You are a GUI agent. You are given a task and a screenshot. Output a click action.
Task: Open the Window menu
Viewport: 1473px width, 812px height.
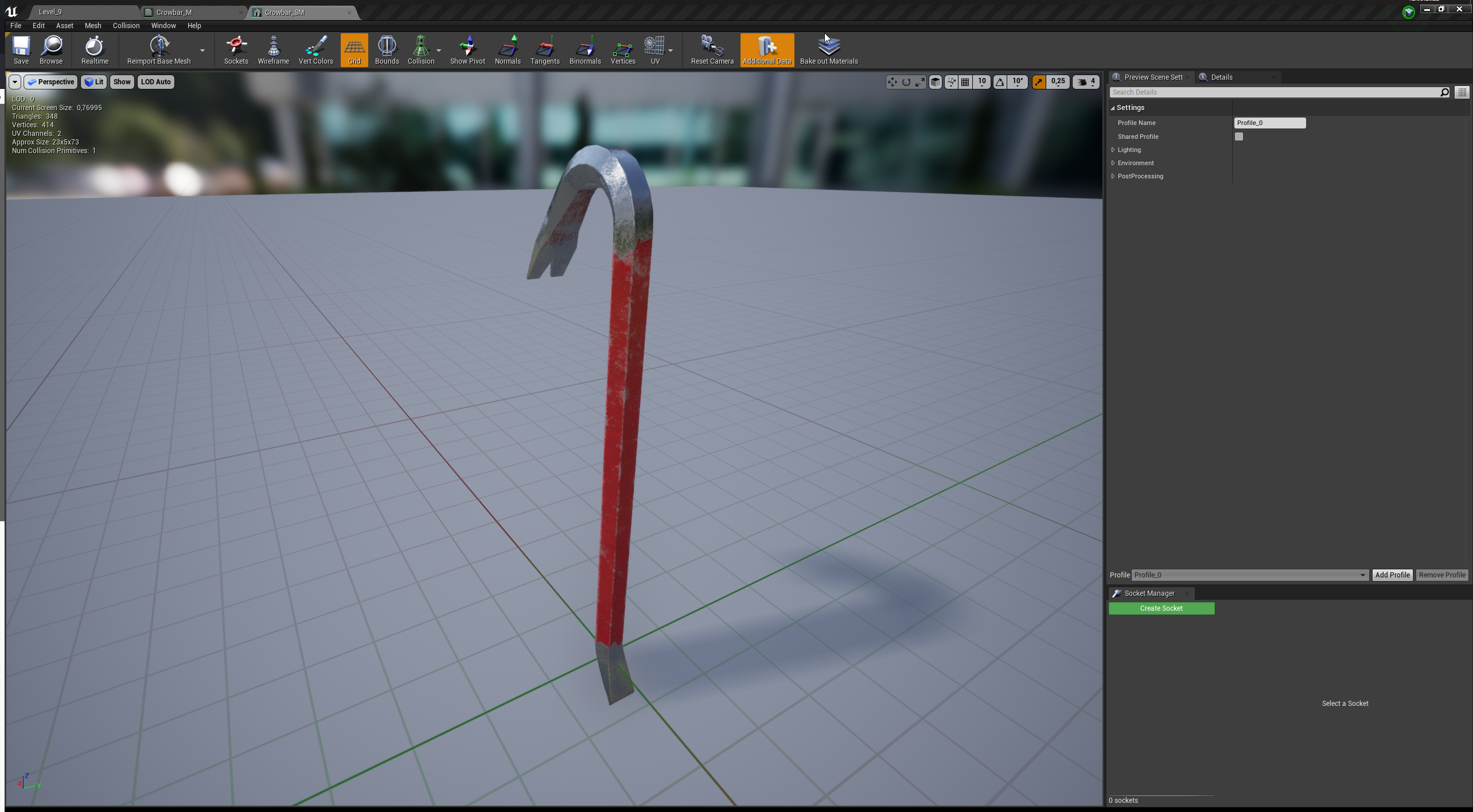[163, 26]
